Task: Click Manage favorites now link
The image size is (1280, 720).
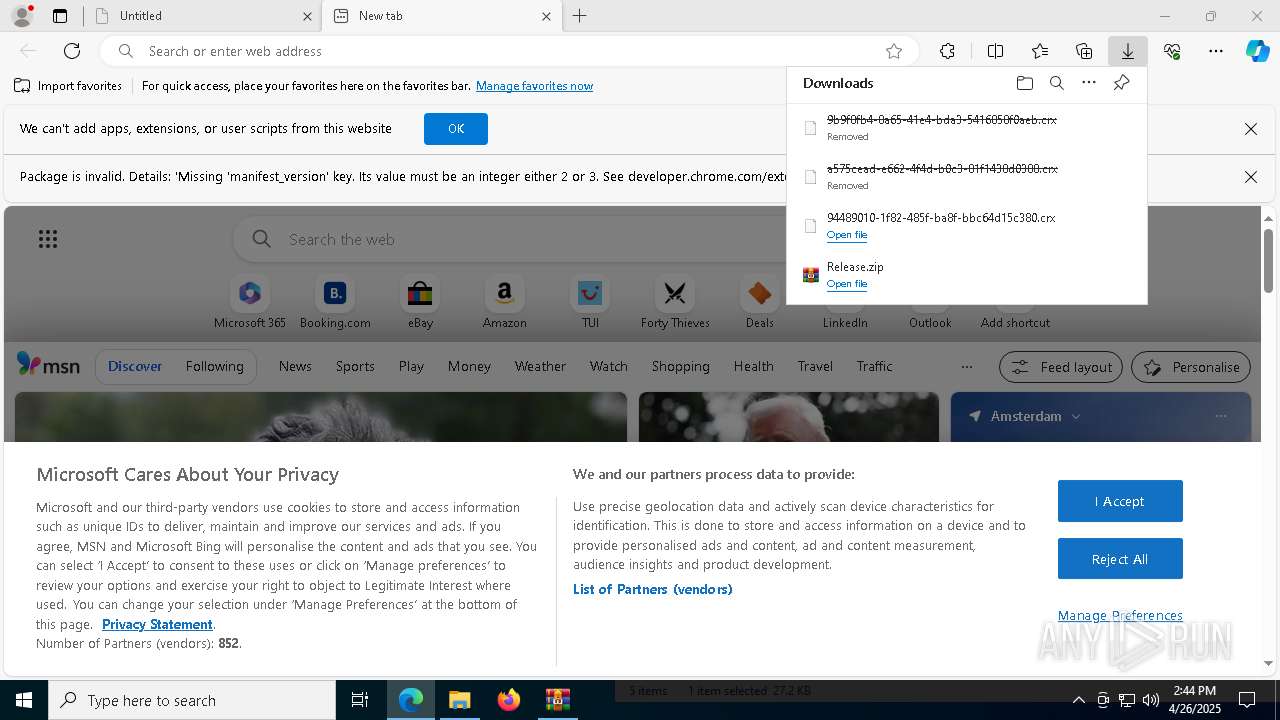Action: point(534,86)
